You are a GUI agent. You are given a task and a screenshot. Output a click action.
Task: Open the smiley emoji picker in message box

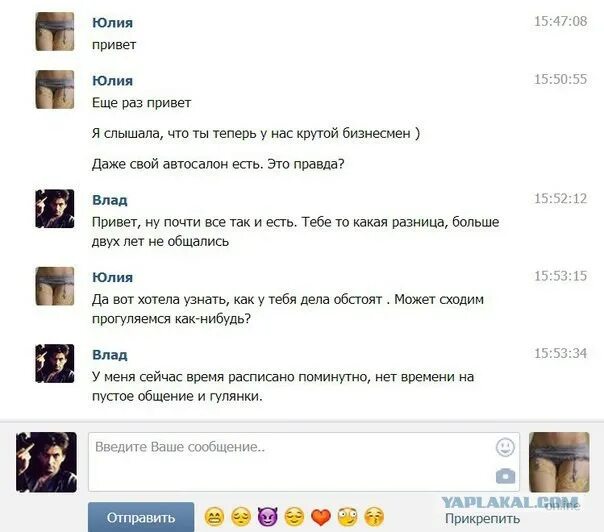point(505,447)
